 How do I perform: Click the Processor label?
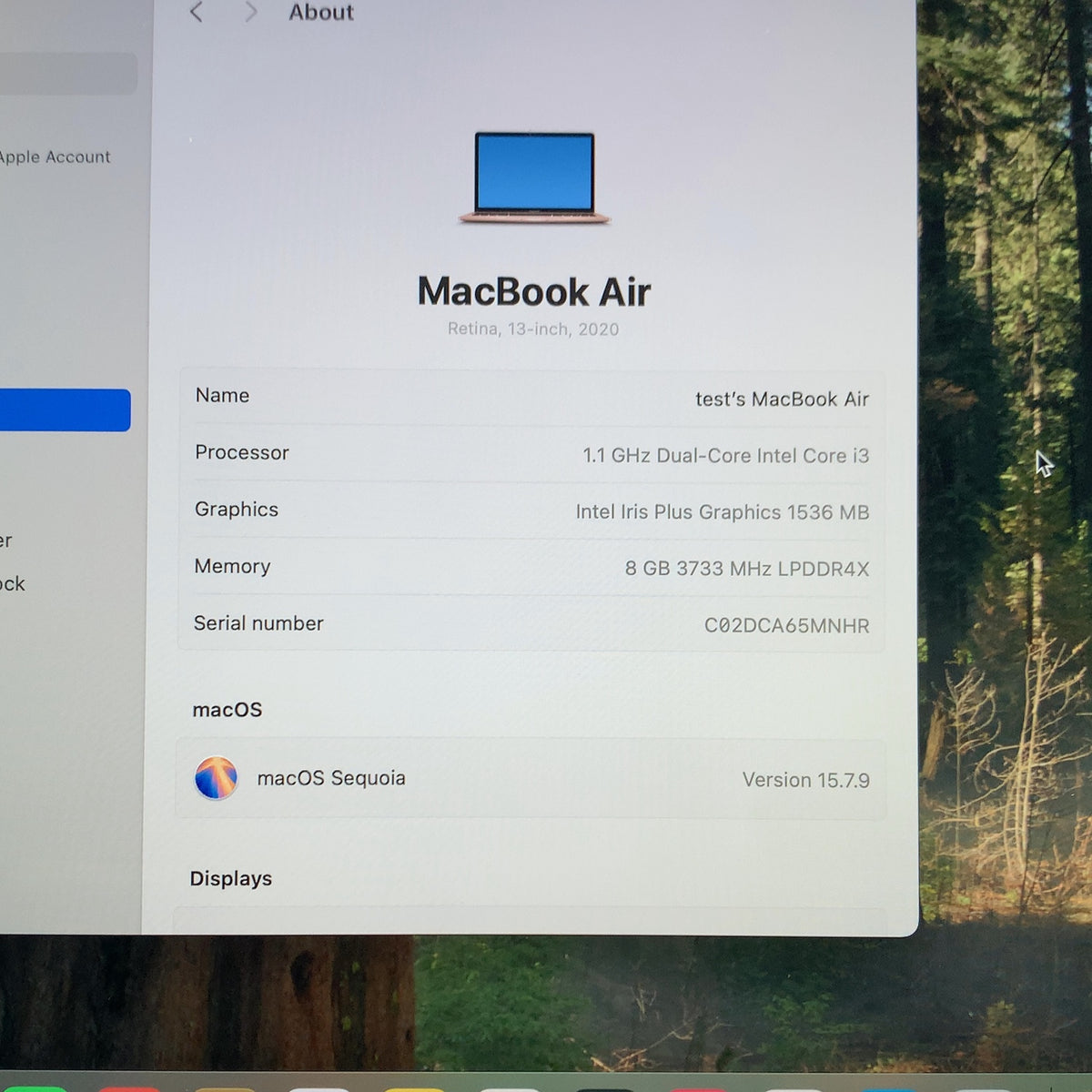click(242, 452)
